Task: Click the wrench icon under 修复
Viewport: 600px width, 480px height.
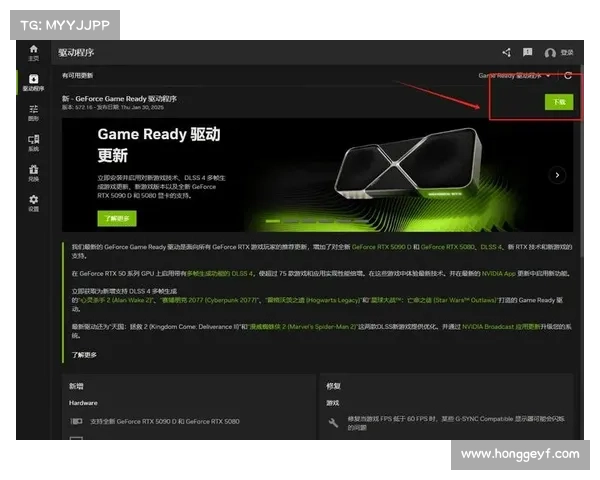Action: [x=333, y=423]
